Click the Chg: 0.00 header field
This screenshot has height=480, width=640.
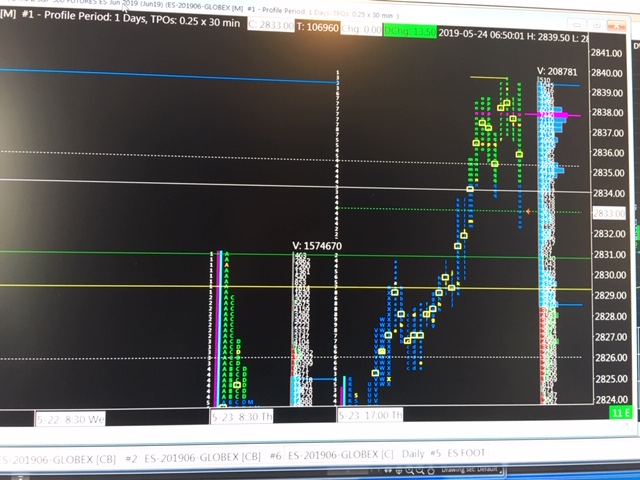[361, 29]
